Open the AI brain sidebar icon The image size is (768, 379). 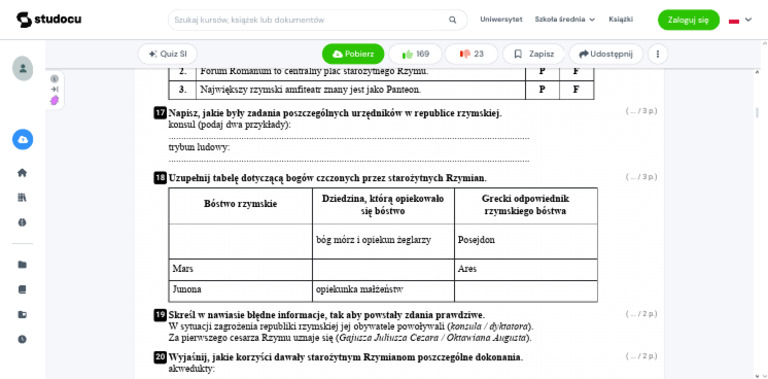click(22, 222)
